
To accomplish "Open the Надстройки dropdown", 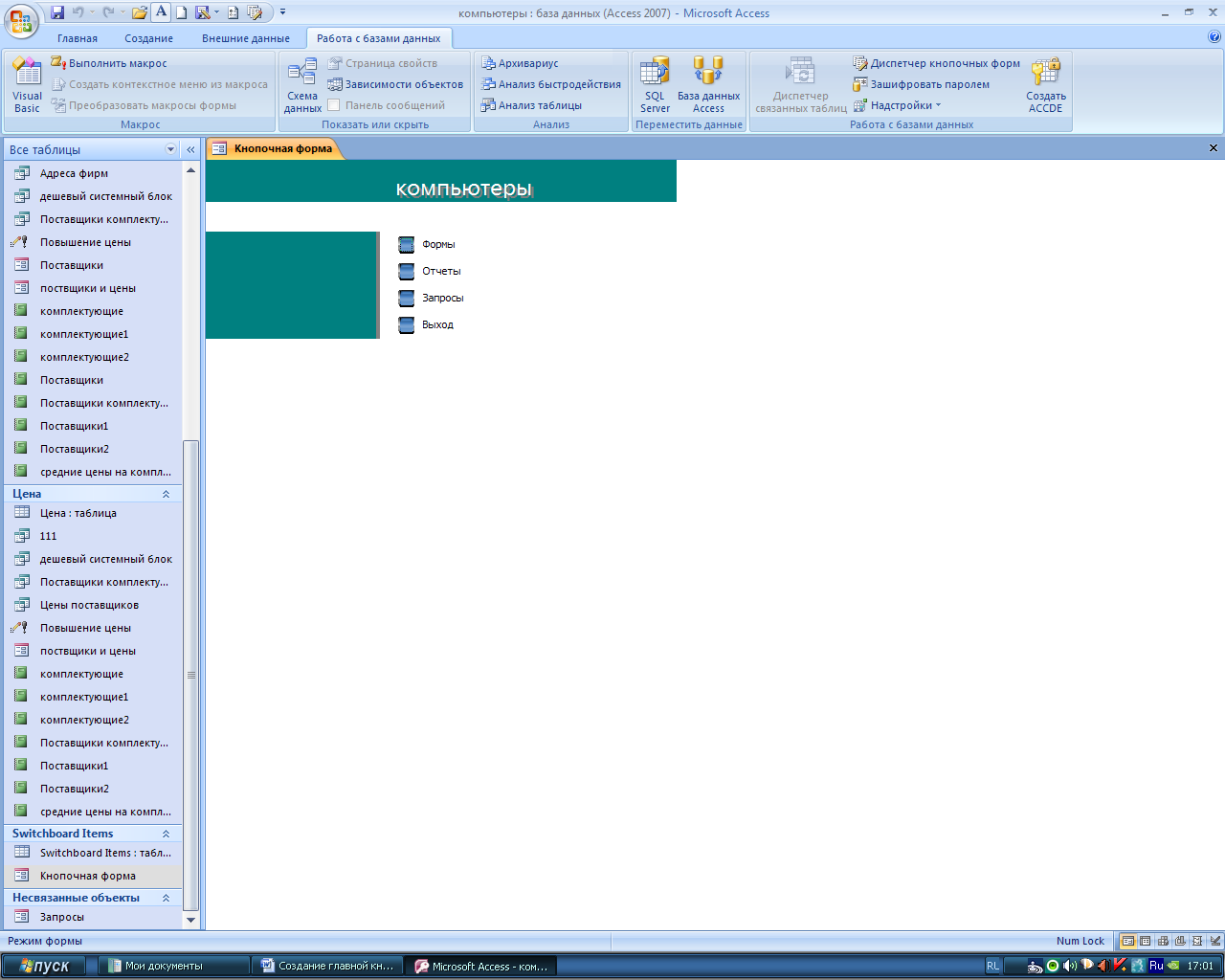I will point(898,105).
